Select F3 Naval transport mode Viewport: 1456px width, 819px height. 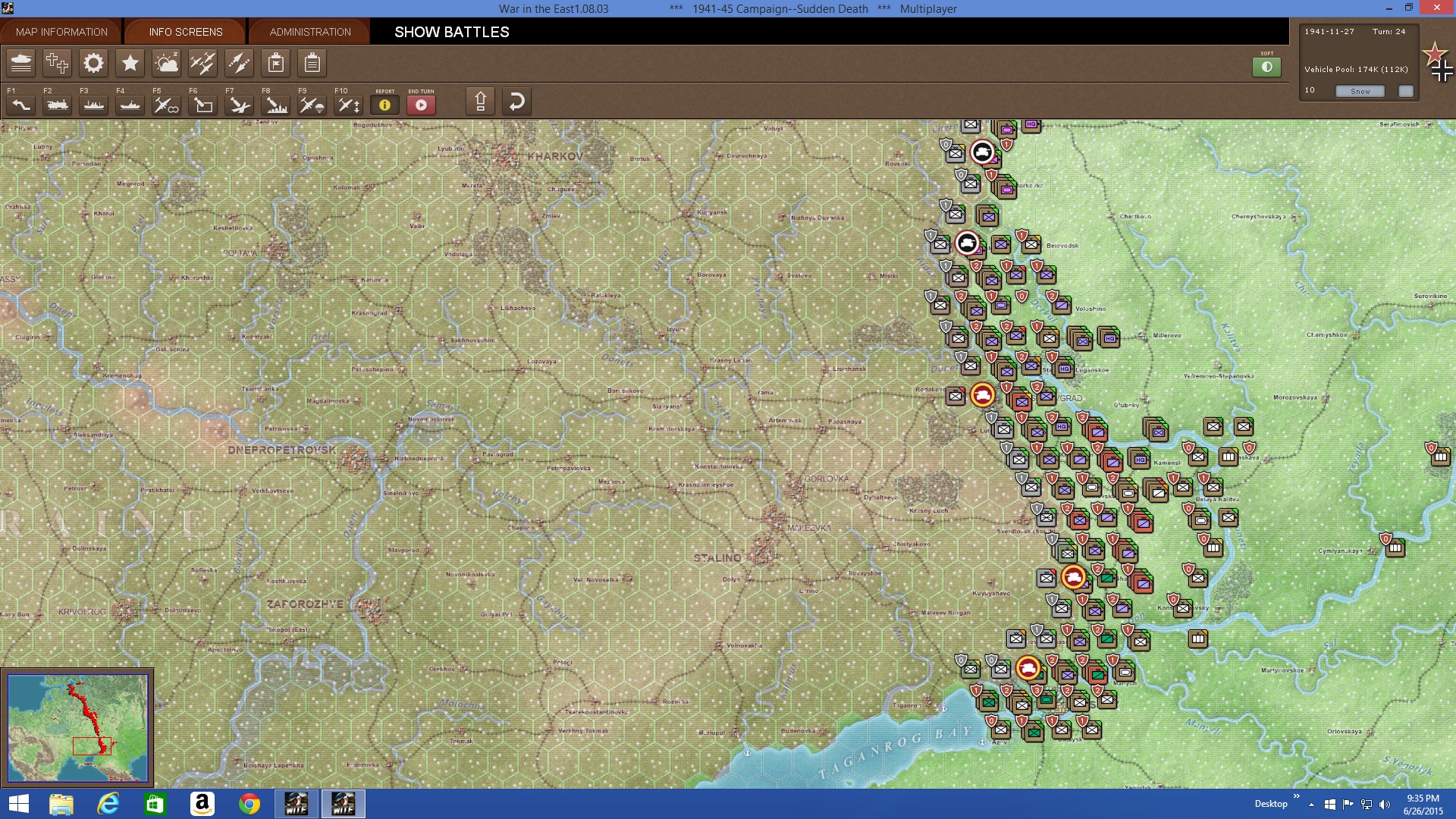tap(94, 105)
